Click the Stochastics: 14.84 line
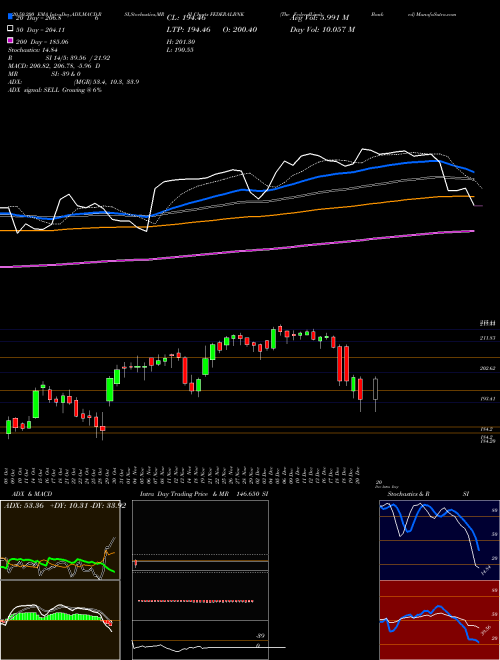500x660 pixels. point(31,50)
